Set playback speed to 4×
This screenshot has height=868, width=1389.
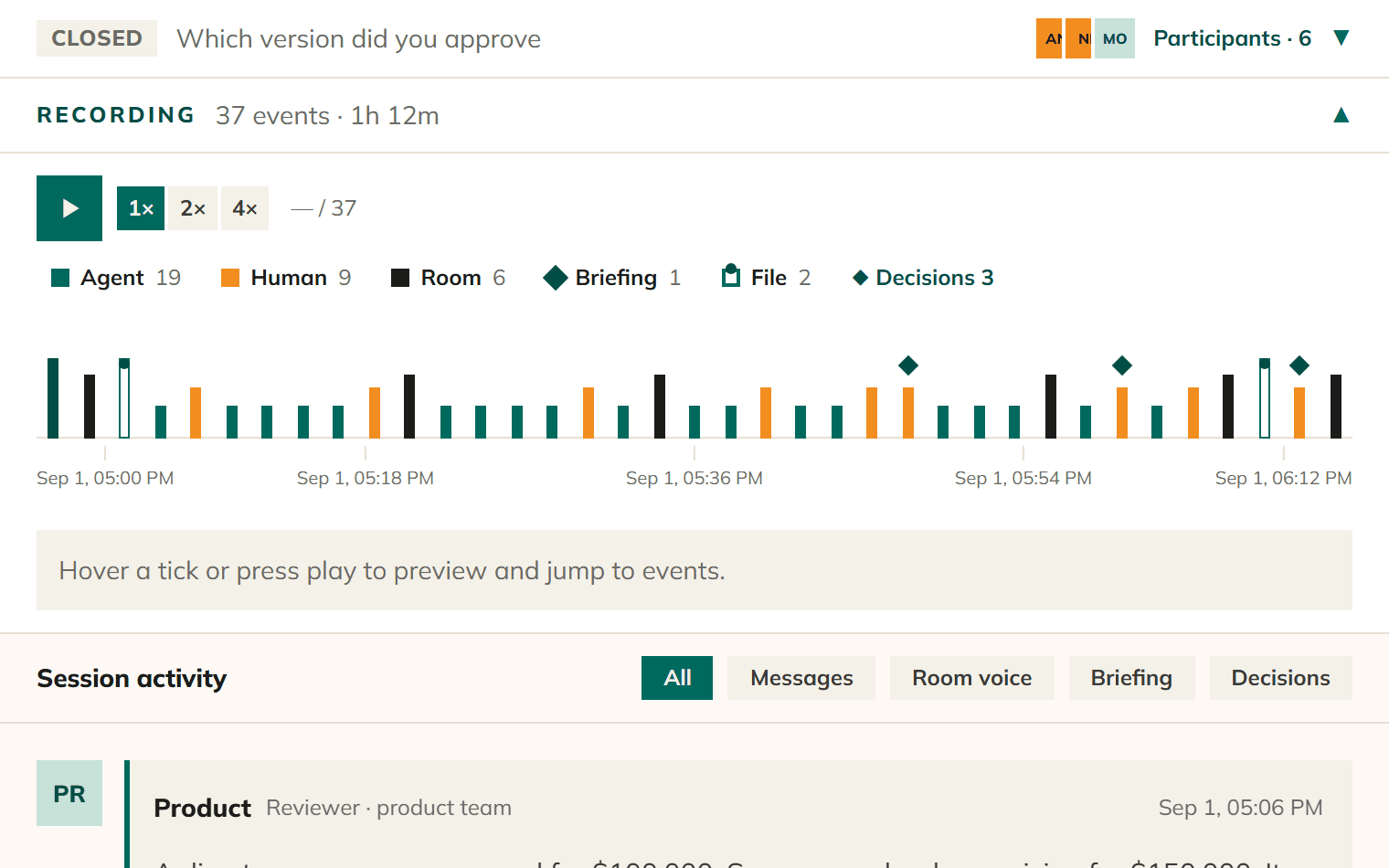245,208
